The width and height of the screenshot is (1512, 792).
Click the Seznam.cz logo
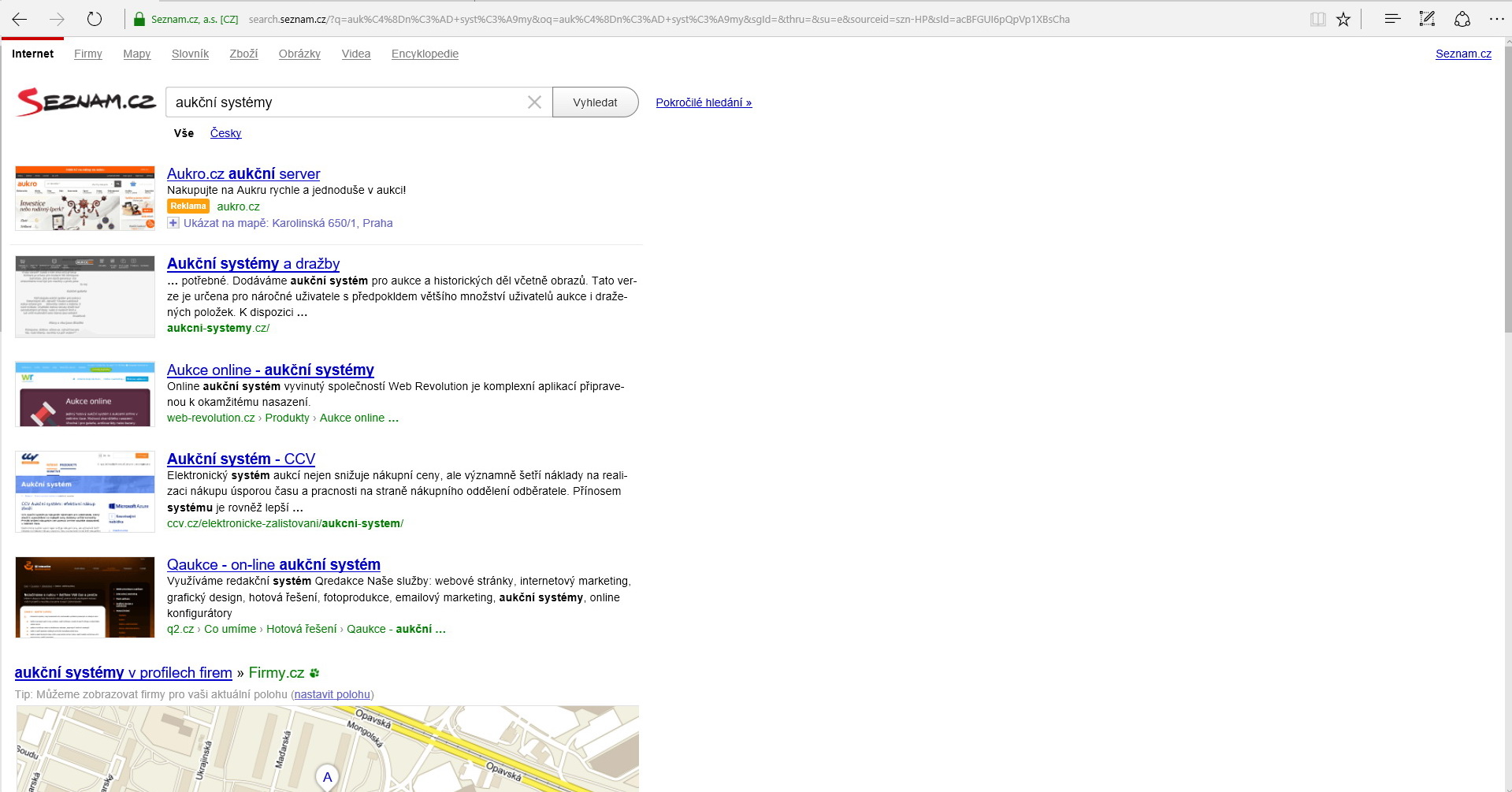point(87,102)
